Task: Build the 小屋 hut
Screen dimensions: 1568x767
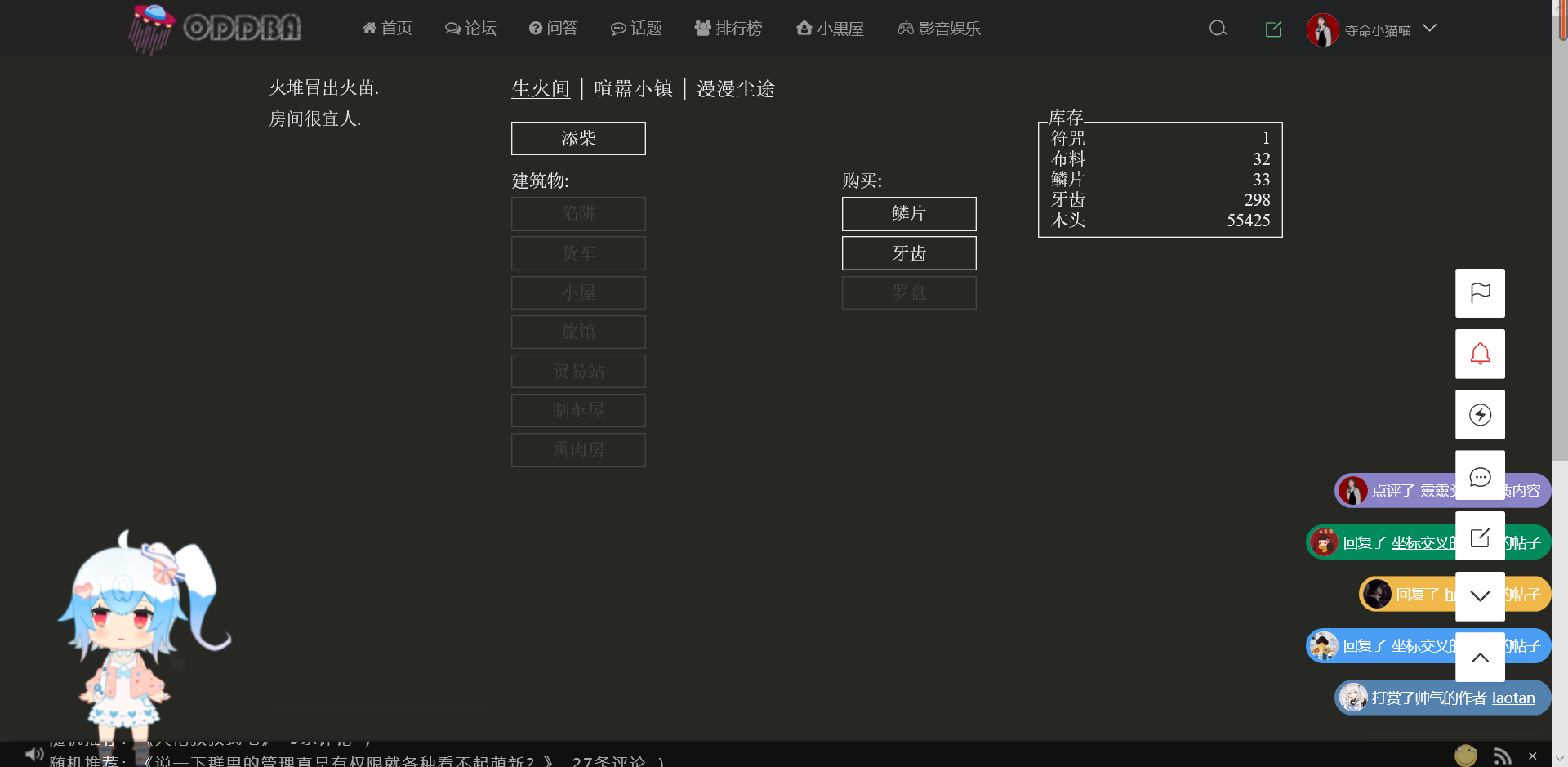Action: tap(578, 292)
